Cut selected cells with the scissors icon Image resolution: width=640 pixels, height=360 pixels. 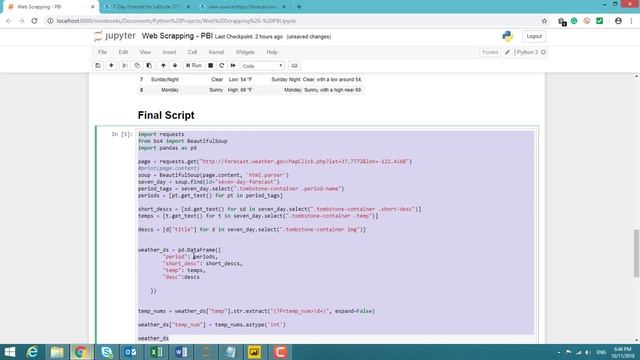[124, 66]
